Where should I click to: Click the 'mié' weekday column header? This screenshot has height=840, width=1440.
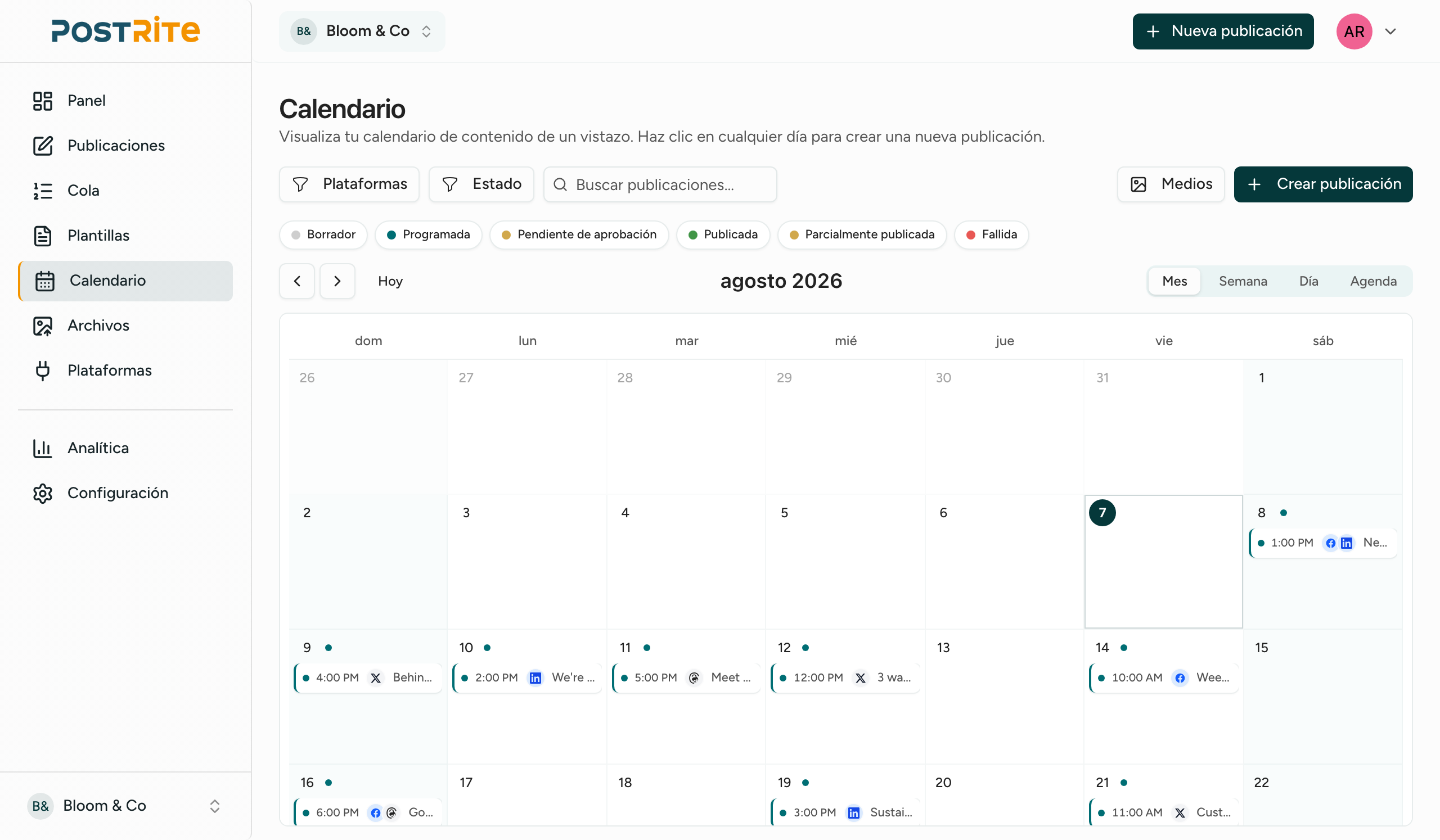tap(845, 341)
